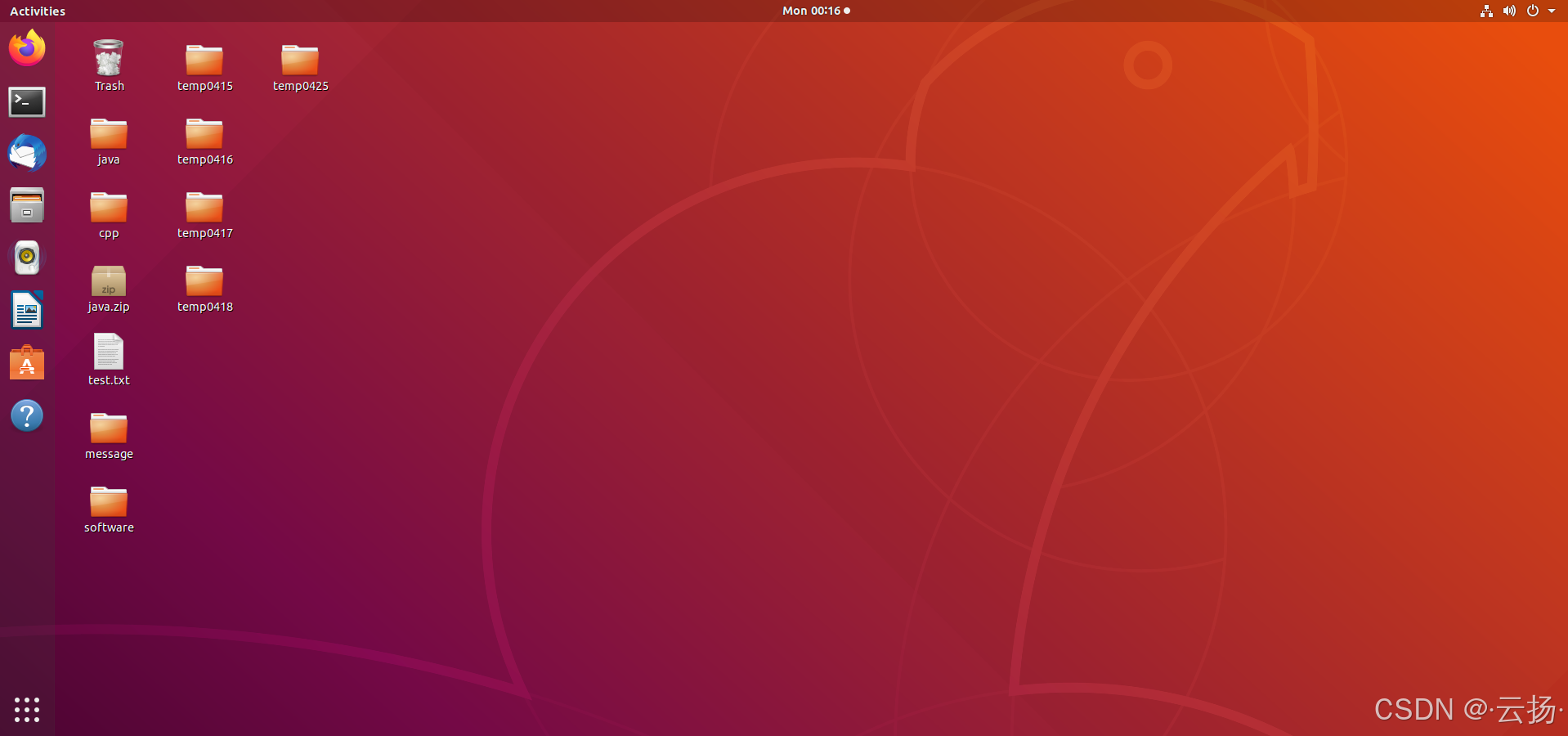Open the clock calendar Mon 00:16
The image size is (1568, 736).
[x=816, y=11]
